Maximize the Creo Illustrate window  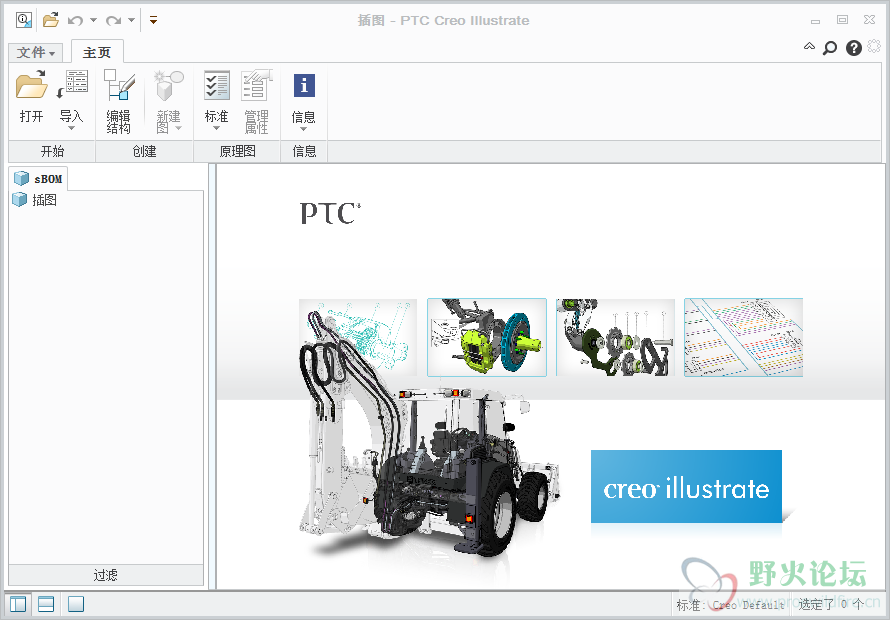(842, 20)
